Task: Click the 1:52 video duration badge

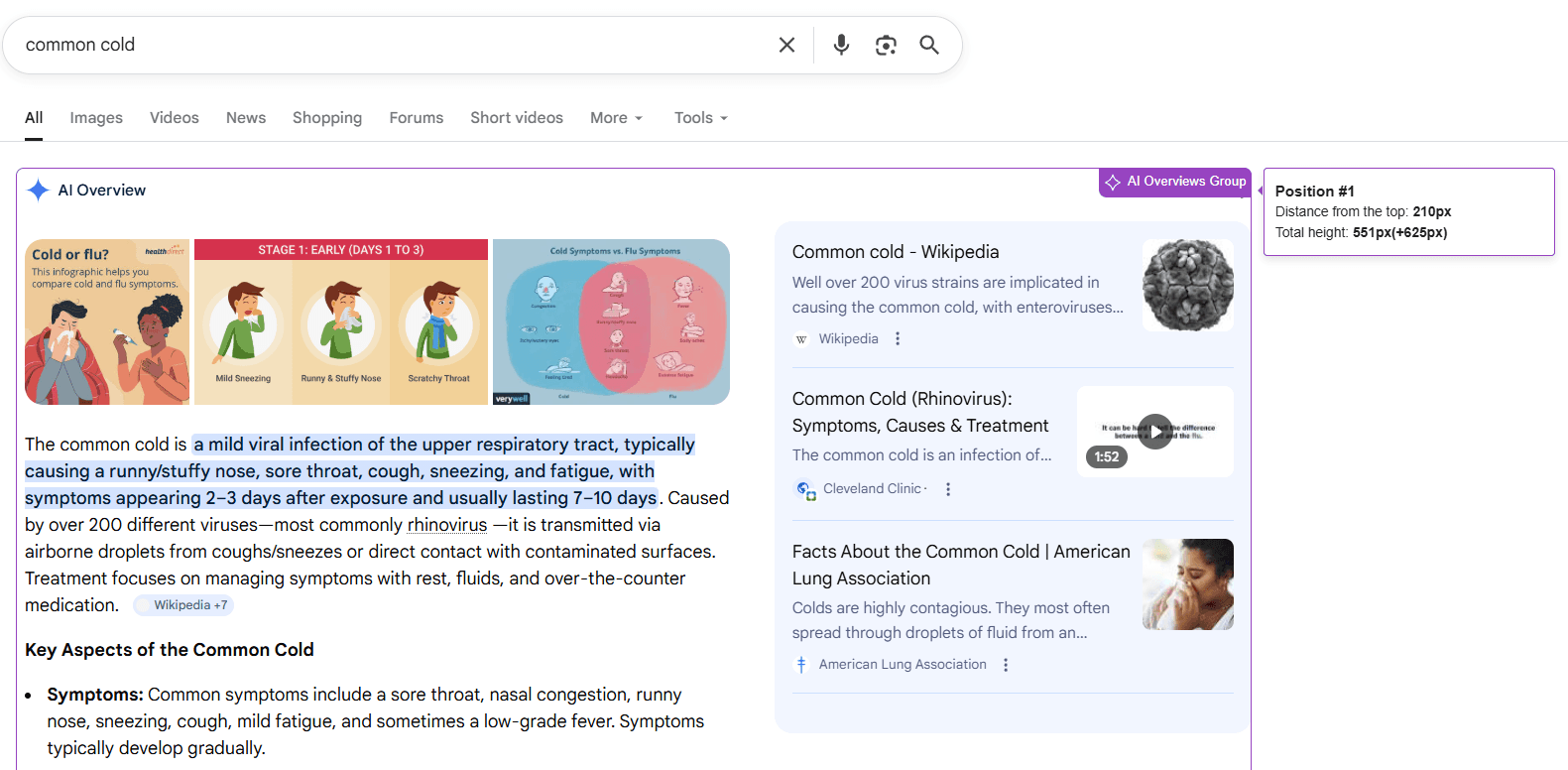Action: pyautogui.click(x=1107, y=457)
